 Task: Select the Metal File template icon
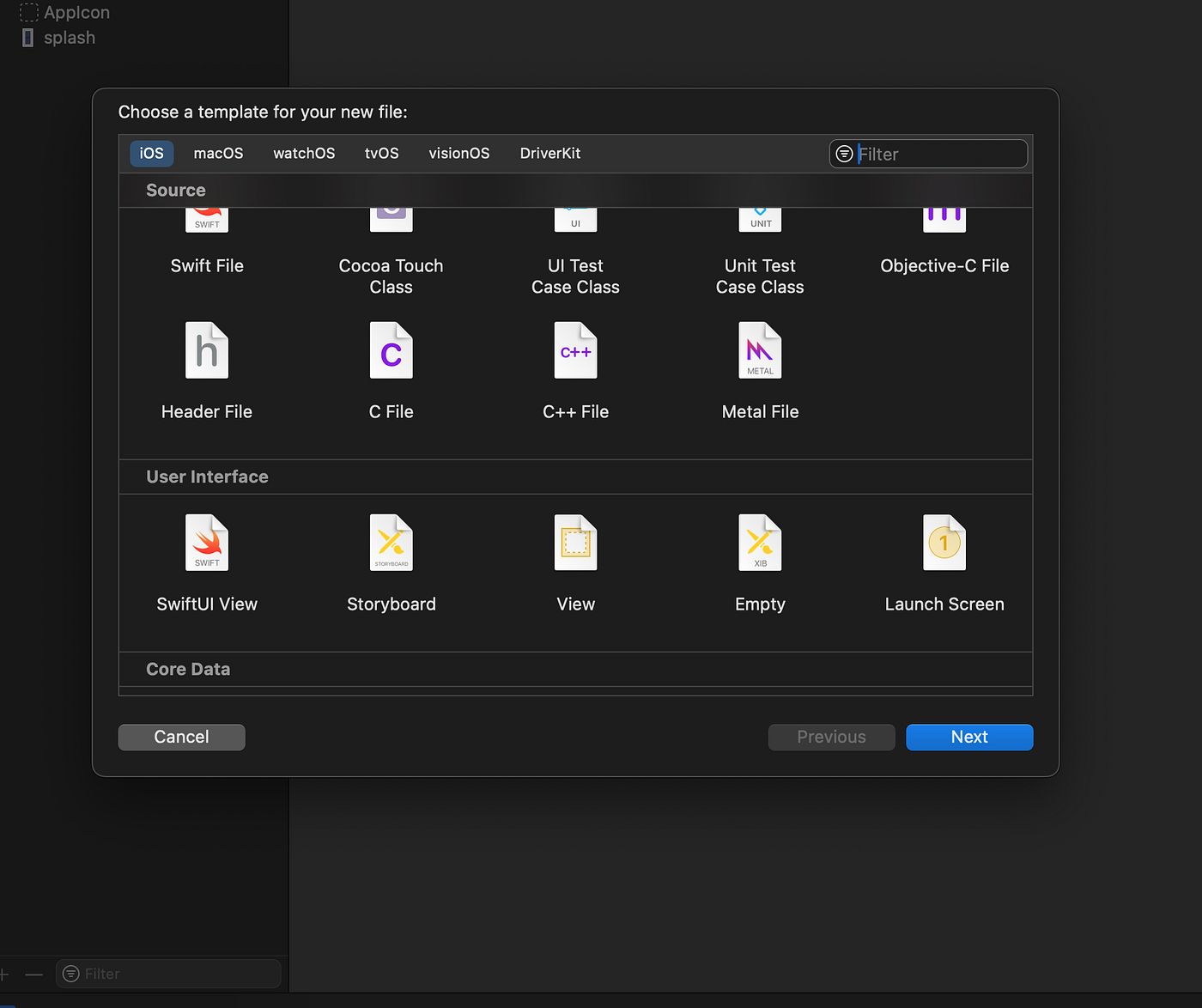[x=760, y=350]
